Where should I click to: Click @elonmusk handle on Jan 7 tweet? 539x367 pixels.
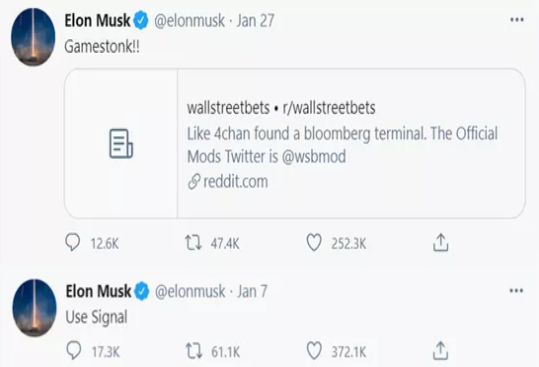[x=190, y=291]
